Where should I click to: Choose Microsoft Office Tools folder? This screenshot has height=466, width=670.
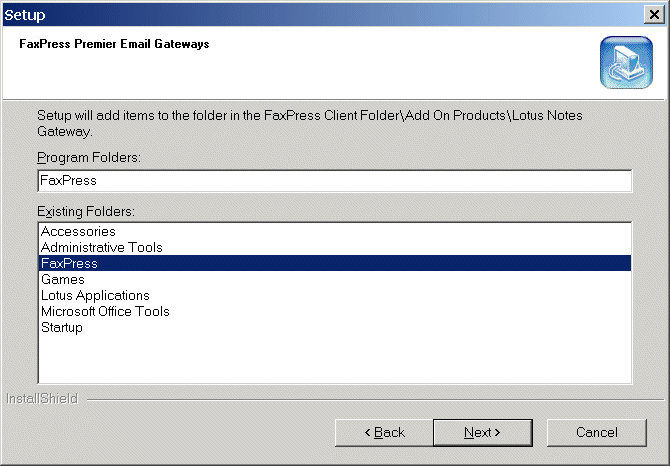[x=105, y=311]
